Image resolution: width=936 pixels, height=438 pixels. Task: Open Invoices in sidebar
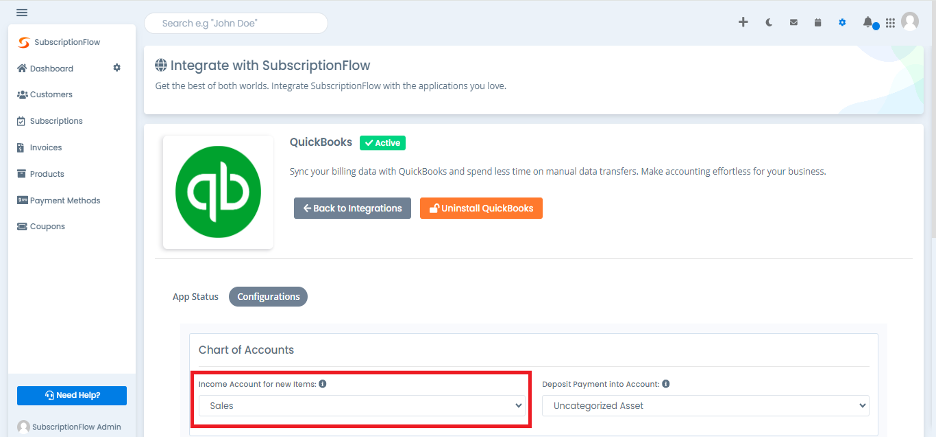coord(39,147)
